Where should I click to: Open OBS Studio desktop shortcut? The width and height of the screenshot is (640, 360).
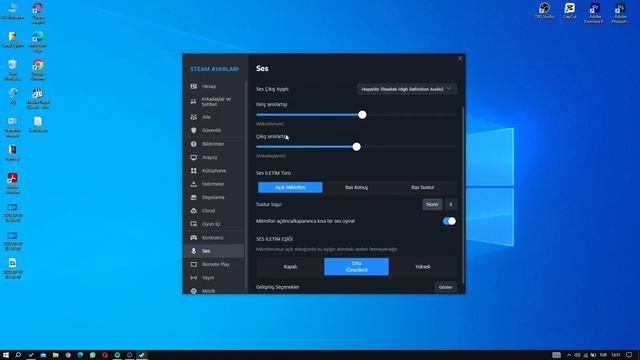(544, 11)
